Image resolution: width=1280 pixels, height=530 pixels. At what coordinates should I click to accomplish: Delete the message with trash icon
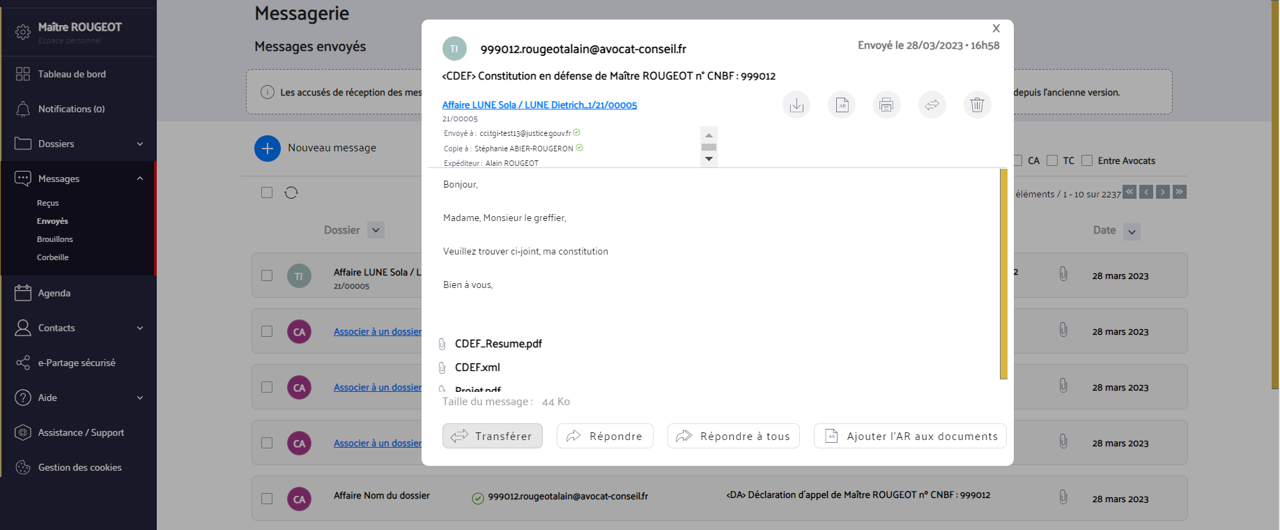977,104
